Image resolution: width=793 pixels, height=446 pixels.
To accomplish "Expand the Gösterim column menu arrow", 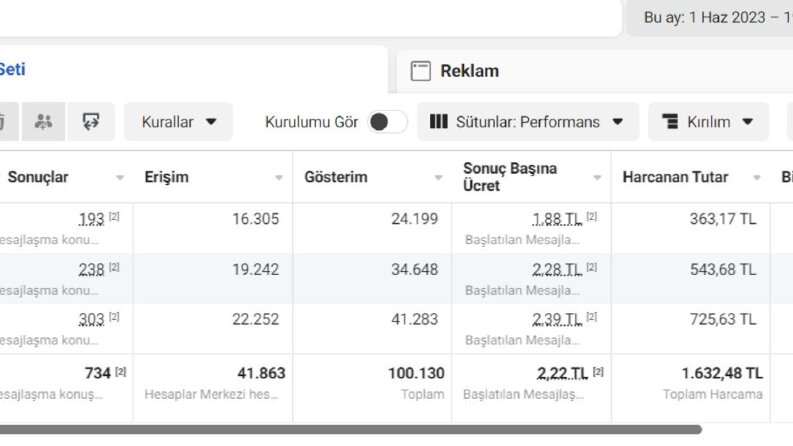I will coord(438,177).
